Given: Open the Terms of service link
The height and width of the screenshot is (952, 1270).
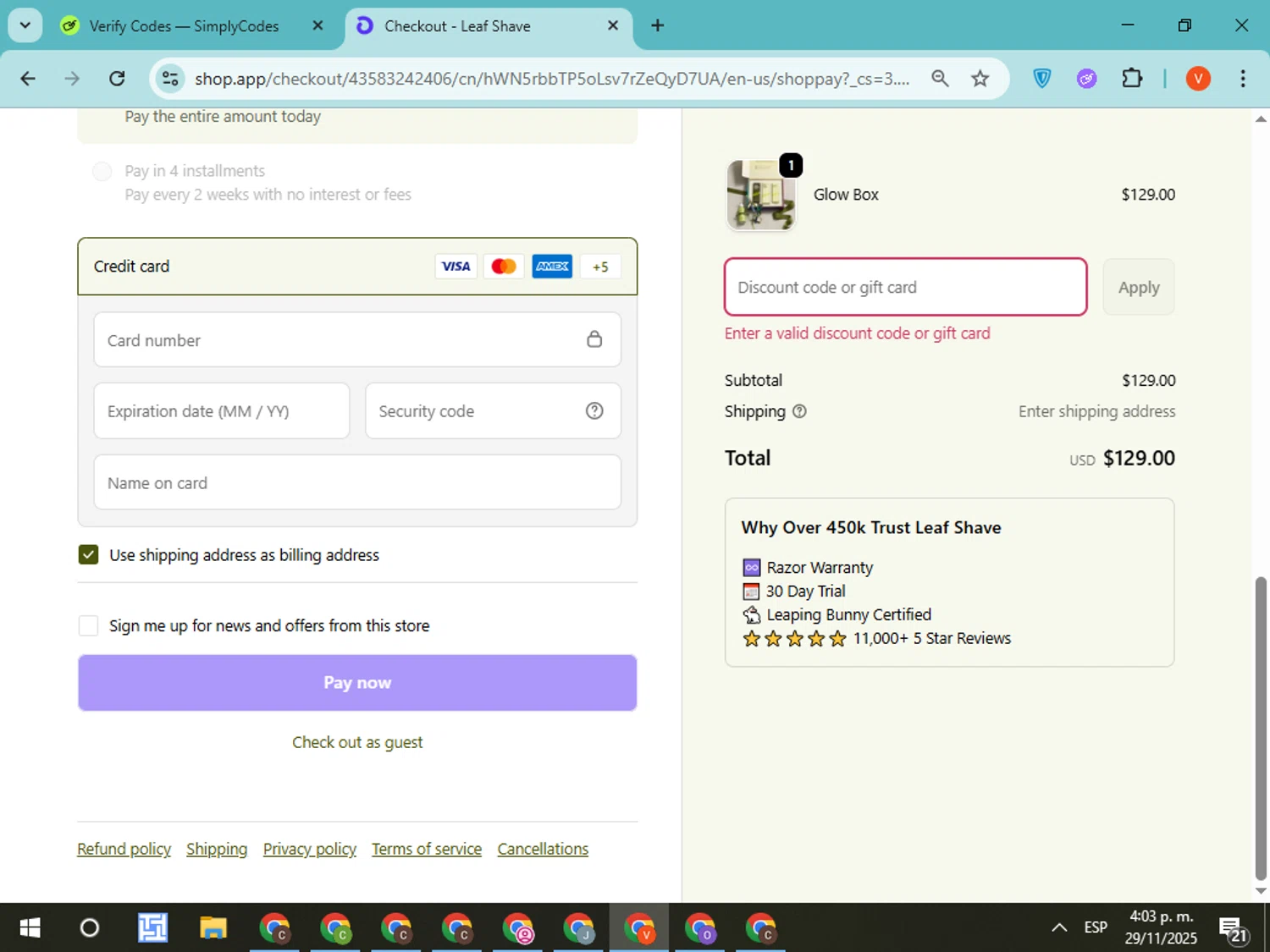Looking at the screenshot, I should tap(427, 849).
